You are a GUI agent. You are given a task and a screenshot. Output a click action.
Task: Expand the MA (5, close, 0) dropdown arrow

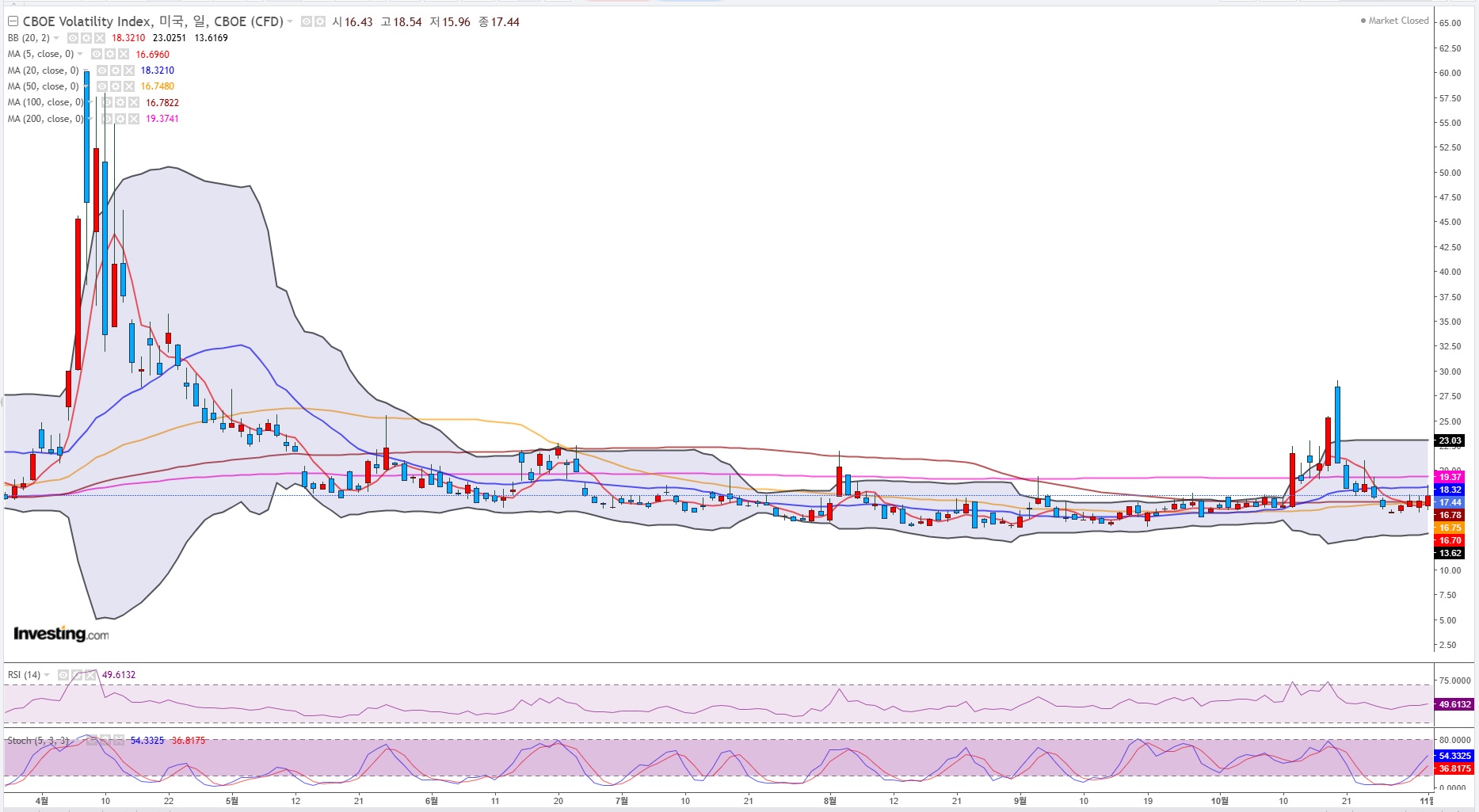tap(80, 54)
